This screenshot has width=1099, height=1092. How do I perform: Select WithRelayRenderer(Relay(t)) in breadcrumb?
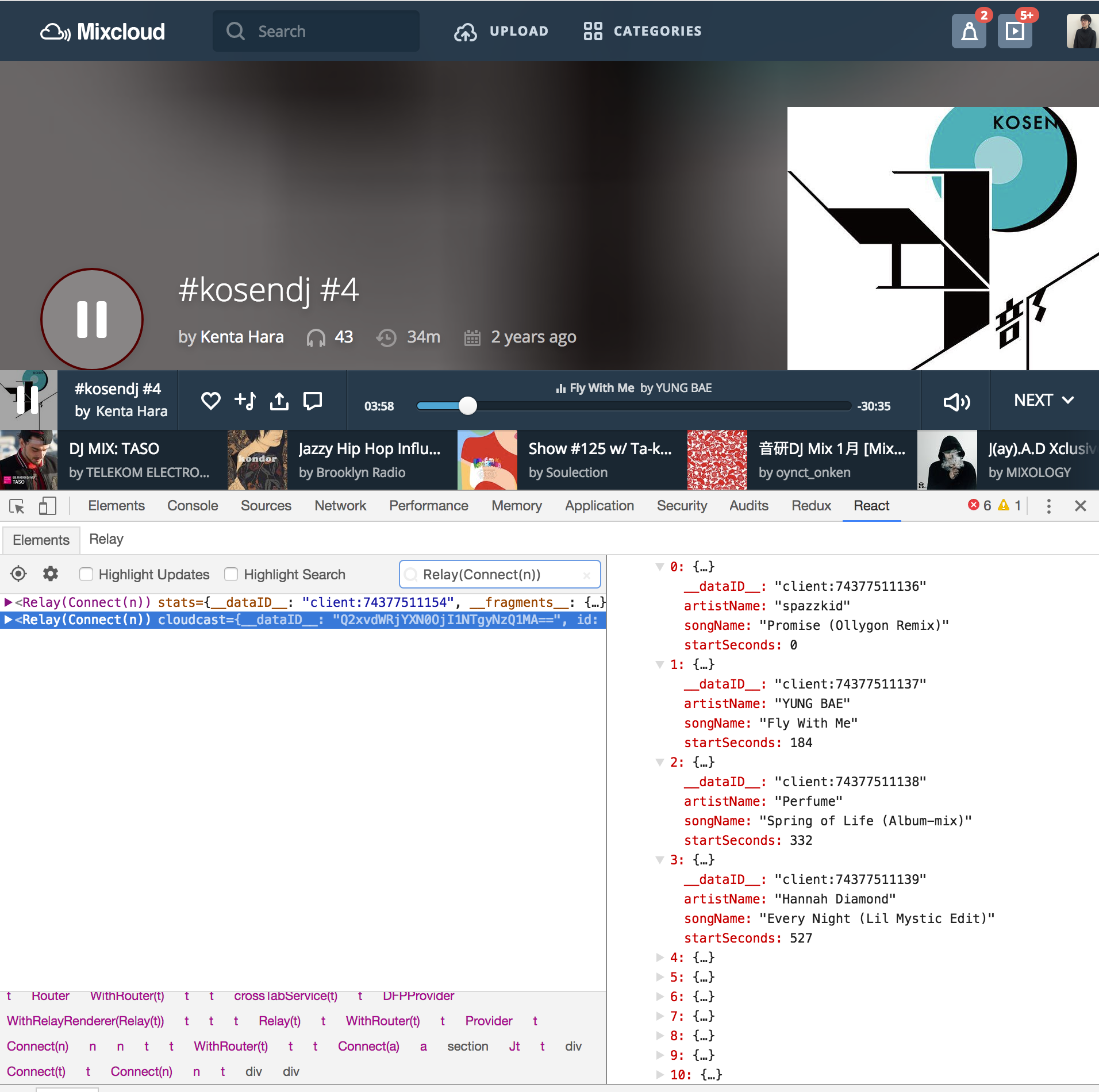coord(86,1021)
